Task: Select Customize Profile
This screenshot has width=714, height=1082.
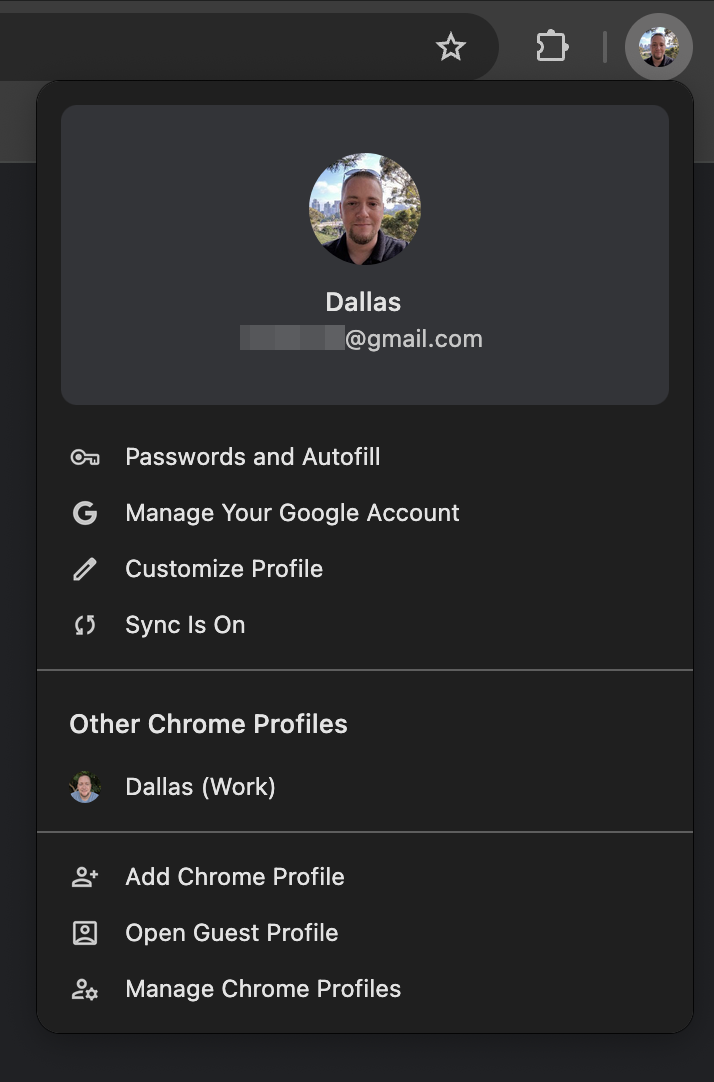Action: (x=365, y=569)
